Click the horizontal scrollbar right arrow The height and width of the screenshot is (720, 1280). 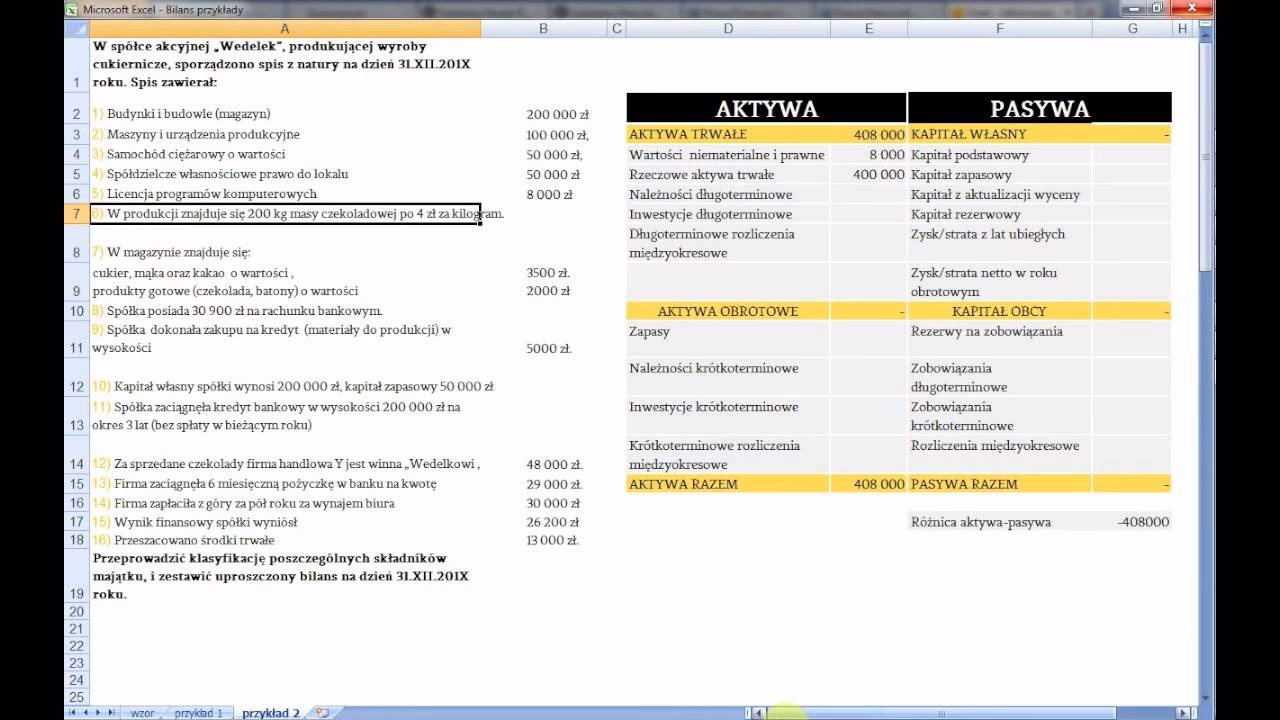pos(1181,710)
